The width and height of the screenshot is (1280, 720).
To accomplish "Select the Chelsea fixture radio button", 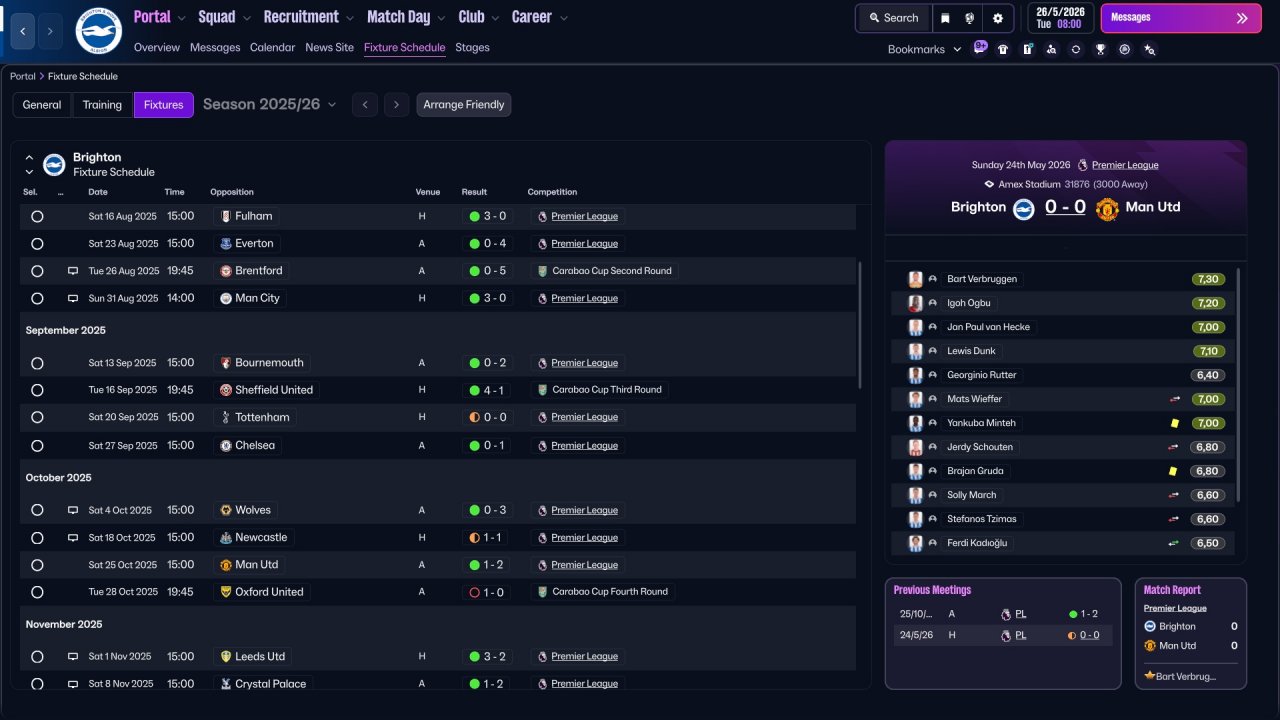I will click(37, 445).
